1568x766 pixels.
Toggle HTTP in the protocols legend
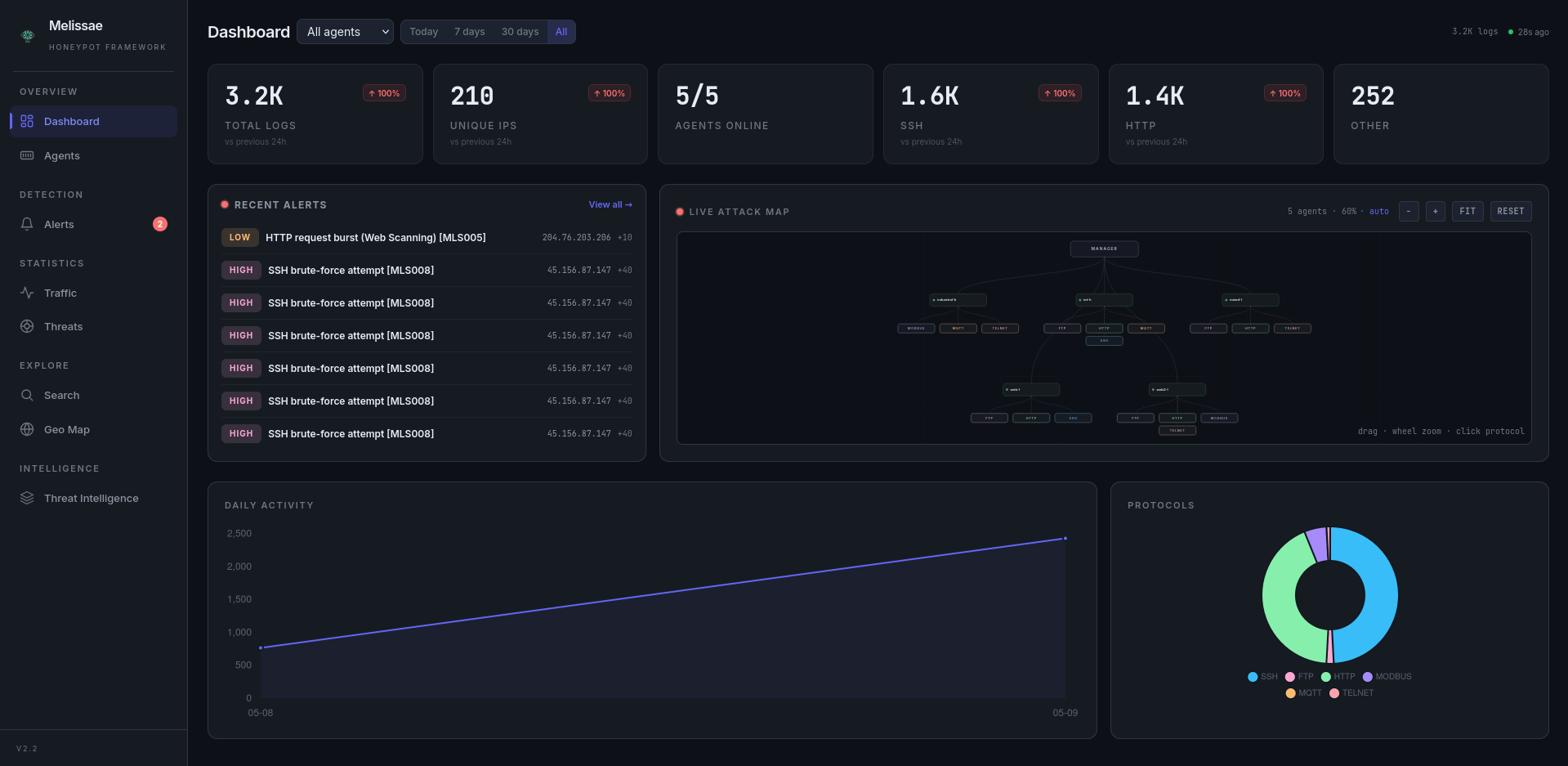(1338, 677)
